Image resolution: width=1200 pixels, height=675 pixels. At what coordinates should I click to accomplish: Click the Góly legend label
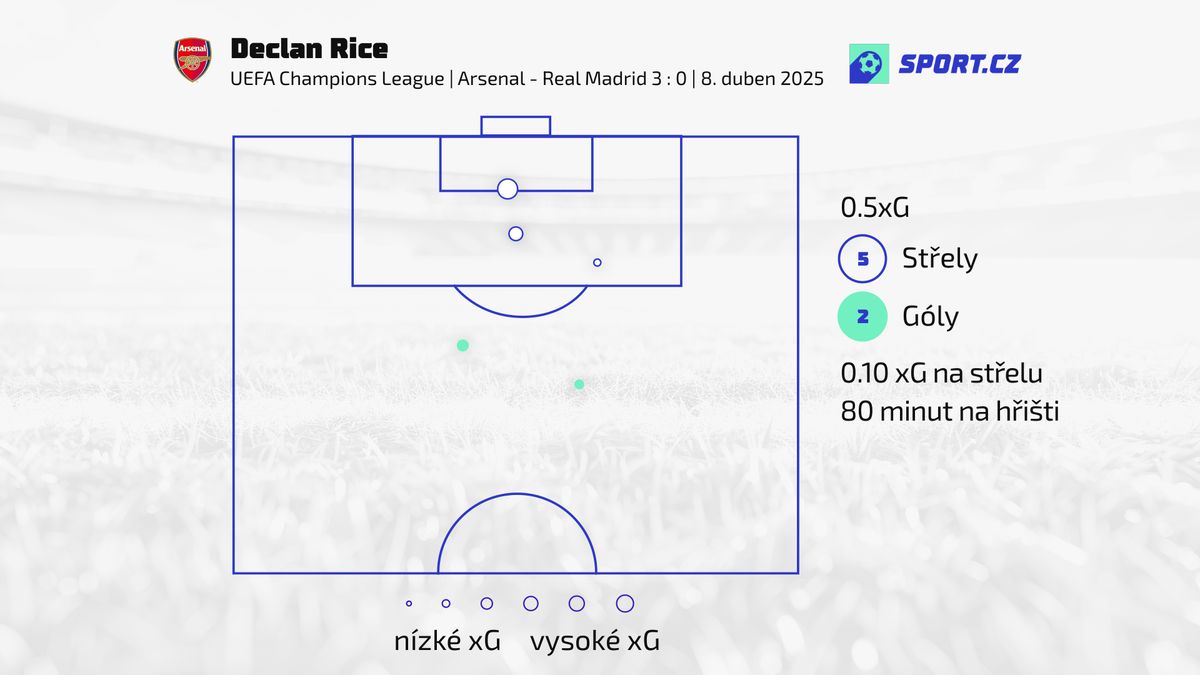pyautogui.click(x=930, y=317)
